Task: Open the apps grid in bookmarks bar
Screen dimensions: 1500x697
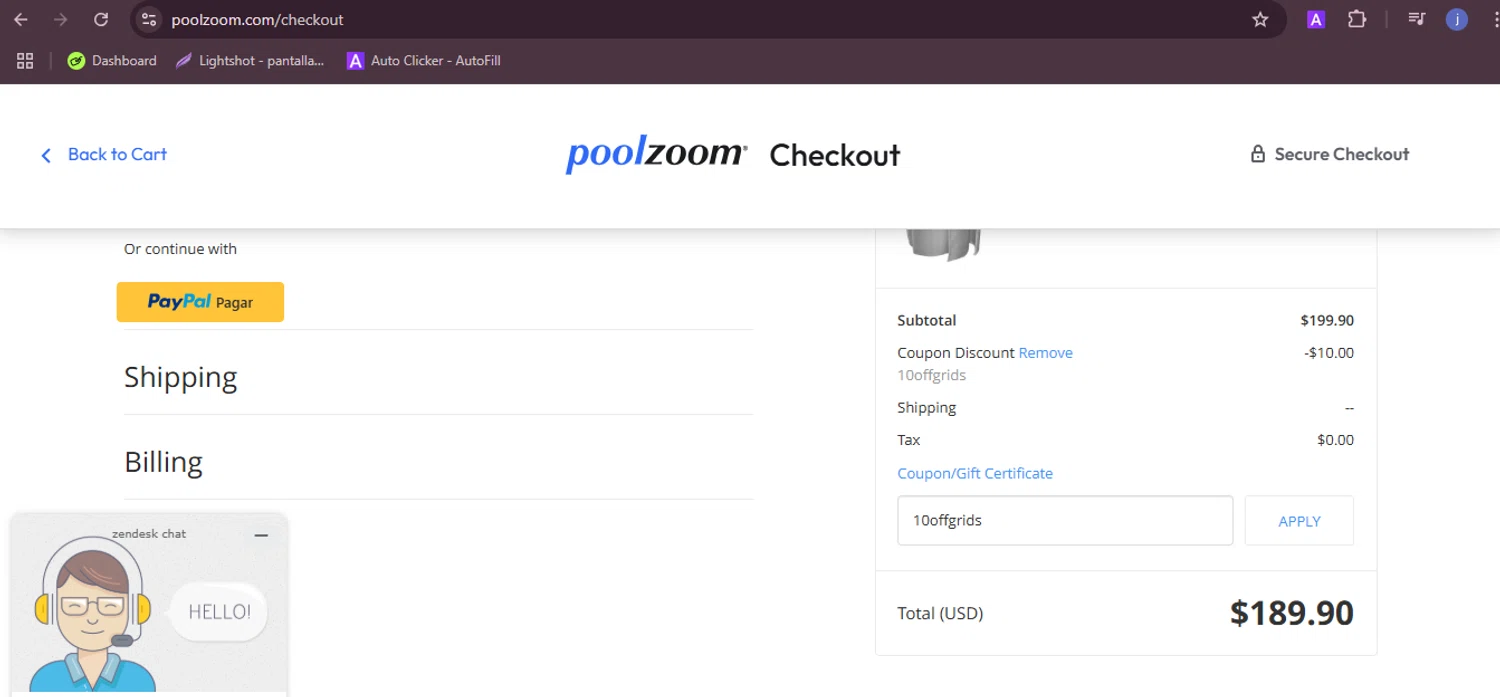Action: [25, 61]
